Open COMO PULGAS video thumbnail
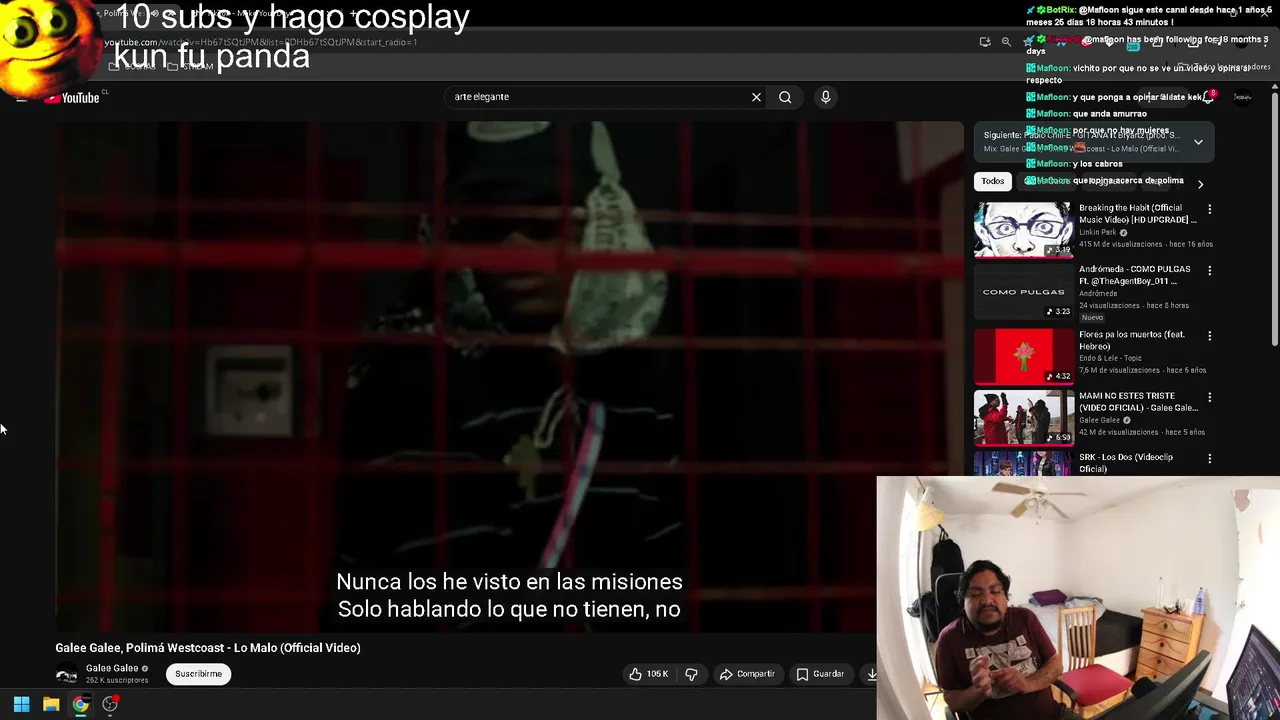 click(1023, 292)
